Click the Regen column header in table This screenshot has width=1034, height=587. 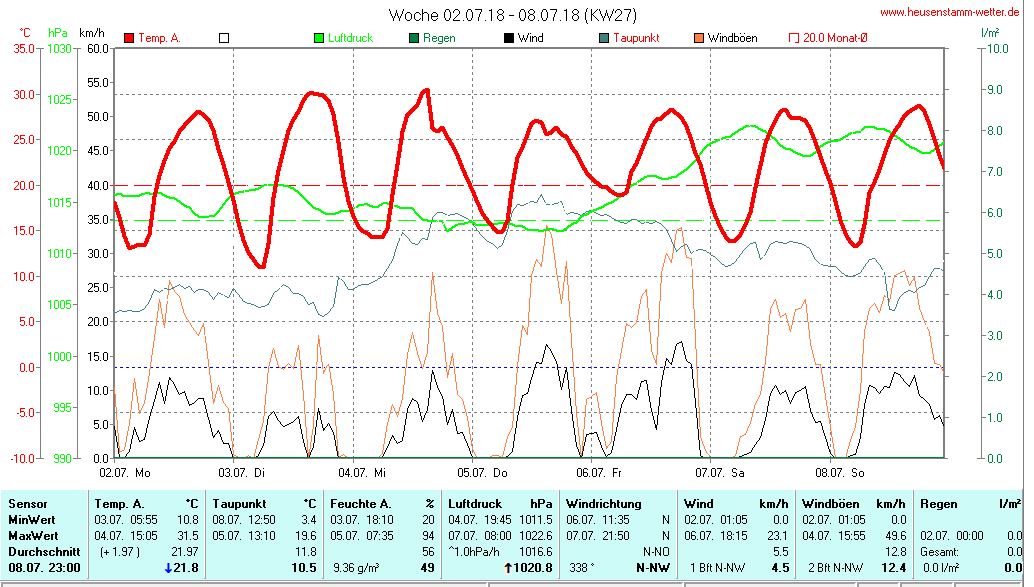coord(936,503)
